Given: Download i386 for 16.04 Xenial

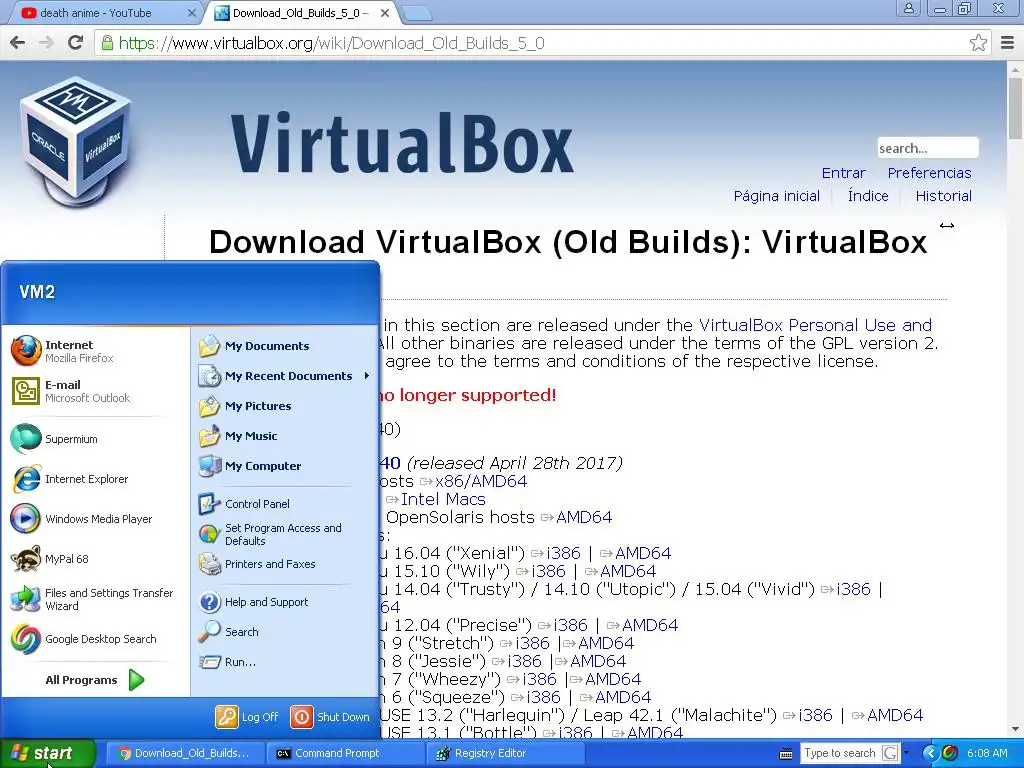Looking at the screenshot, I should tap(563, 553).
